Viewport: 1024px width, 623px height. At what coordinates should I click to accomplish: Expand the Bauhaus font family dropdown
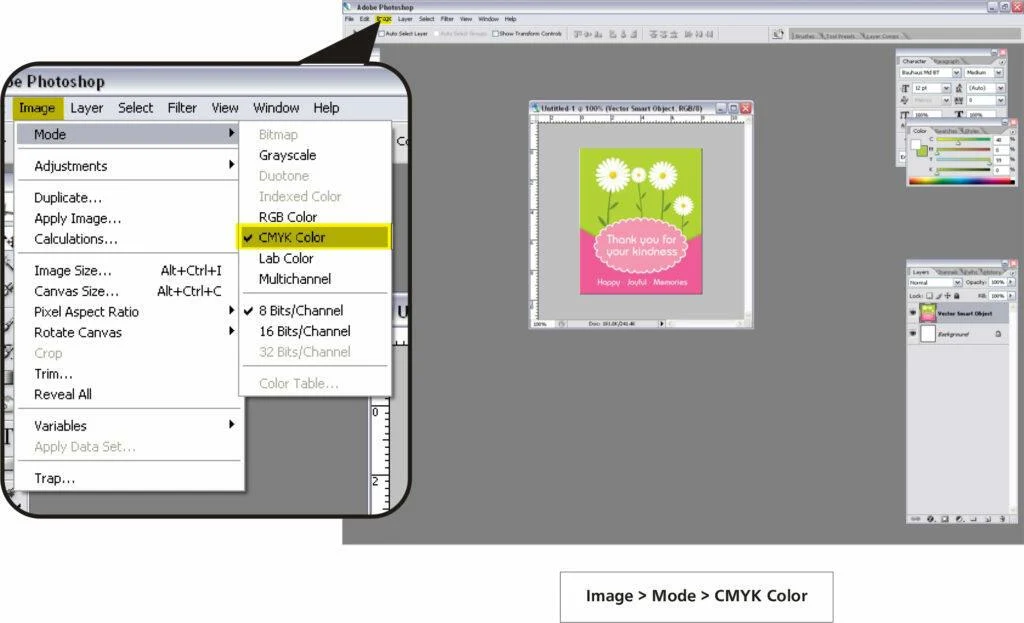[x=956, y=73]
